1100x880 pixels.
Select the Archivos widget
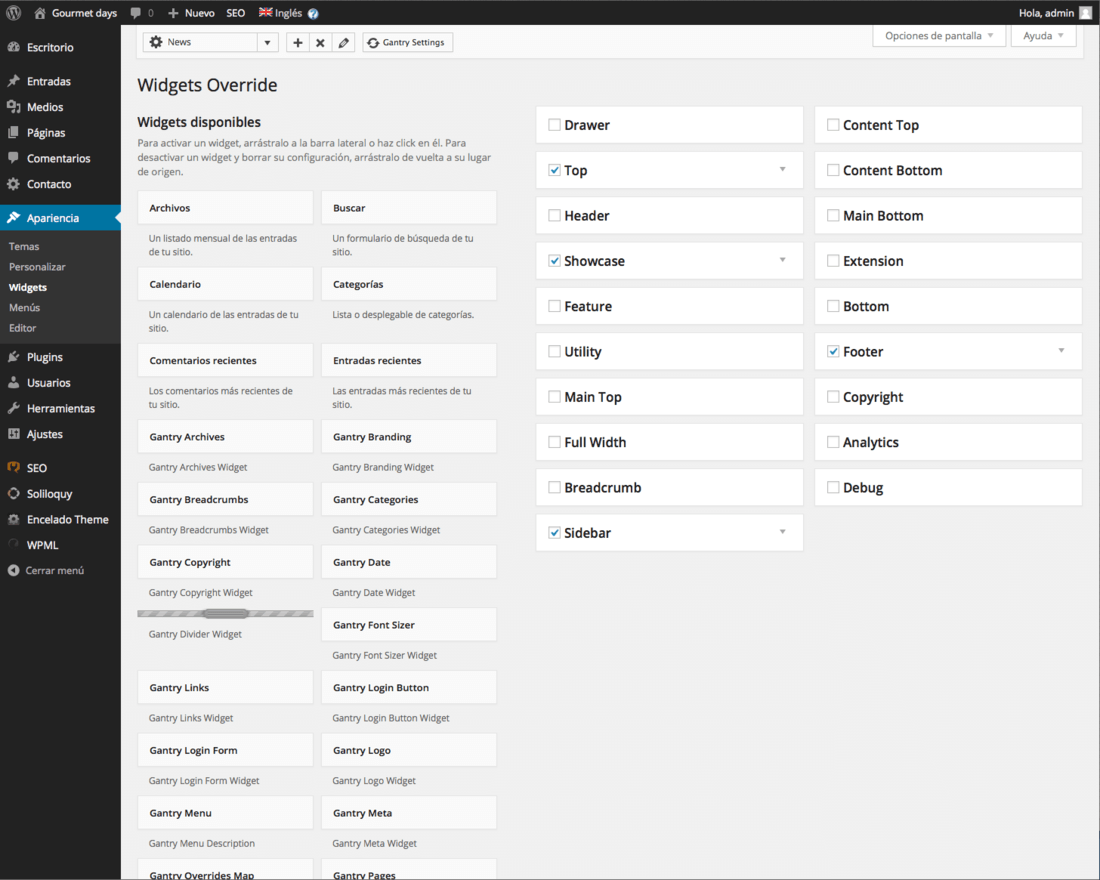click(x=225, y=208)
